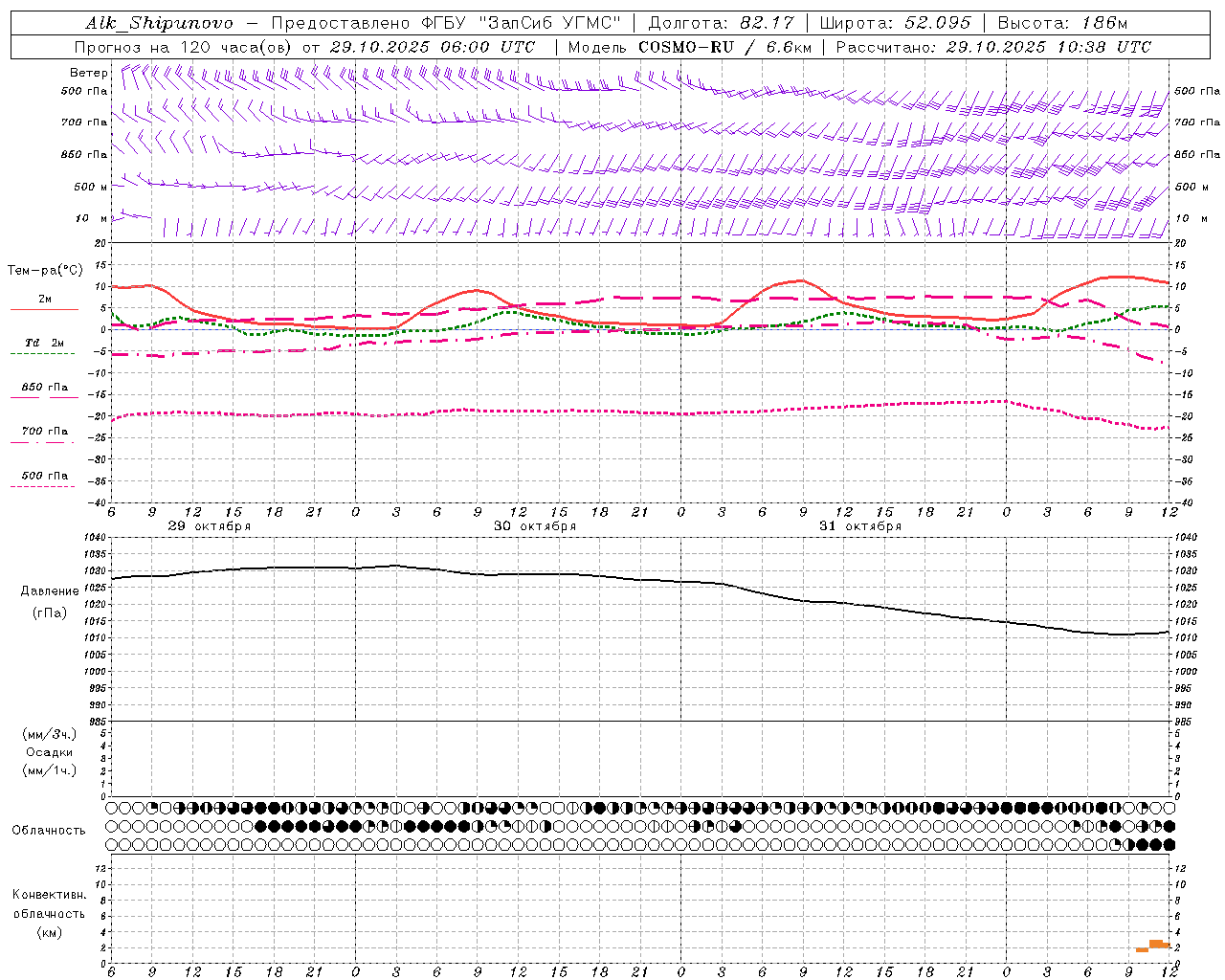Screen dimensions: 1225x980
Task: Click the 'Td 2м' dew point legend entry
Action: click(44, 343)
